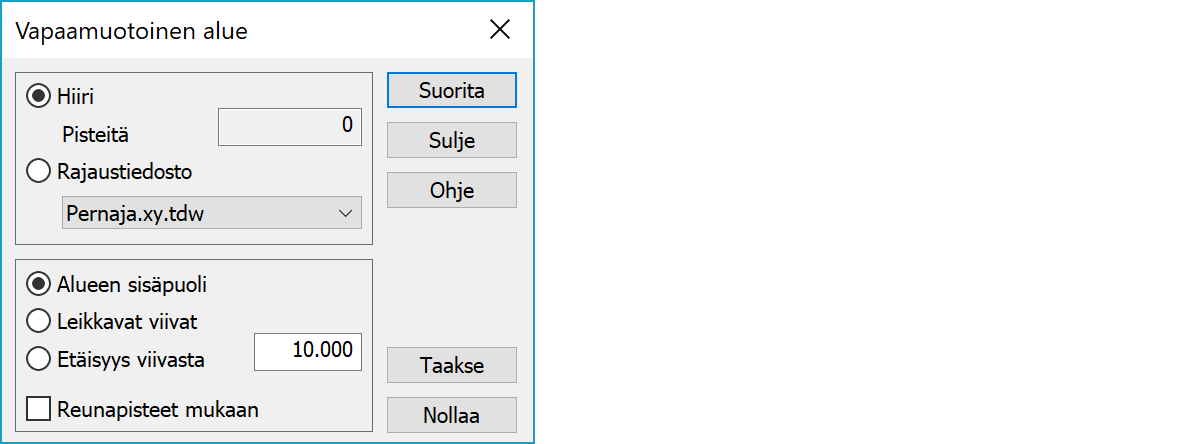
Task: Click the Taakse button
Action: pyautogui.click(x=451, y=365)
